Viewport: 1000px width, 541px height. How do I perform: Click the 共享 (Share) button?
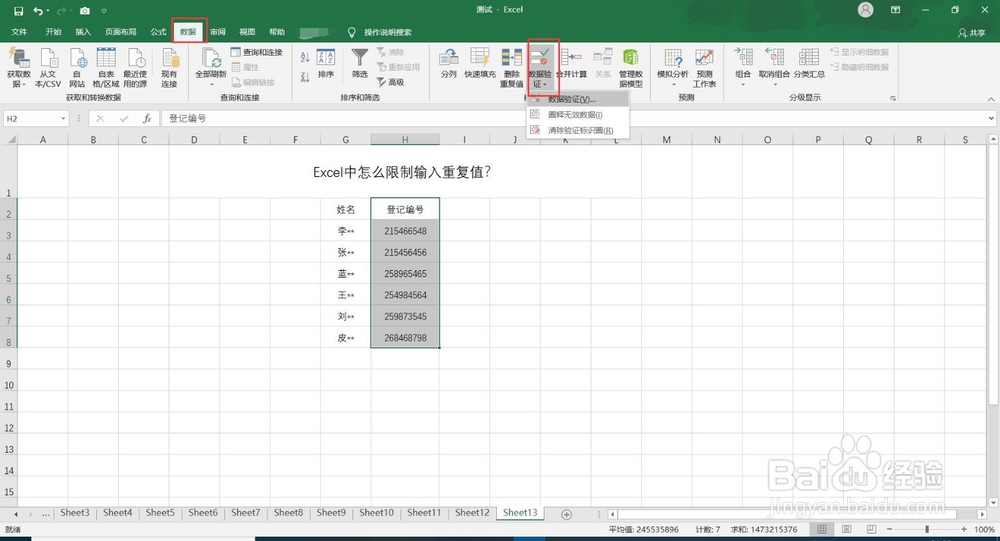(972, 33)
